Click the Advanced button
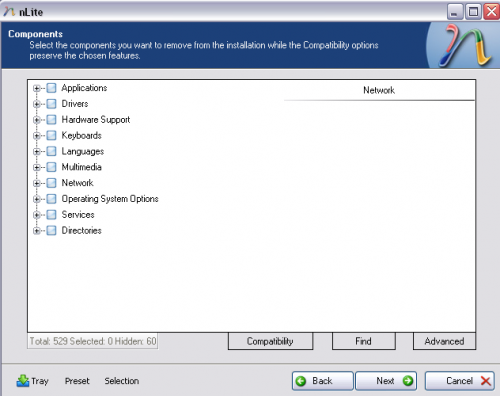The height and width of the screenshot is (396, 500). click(x=444, y=341)
